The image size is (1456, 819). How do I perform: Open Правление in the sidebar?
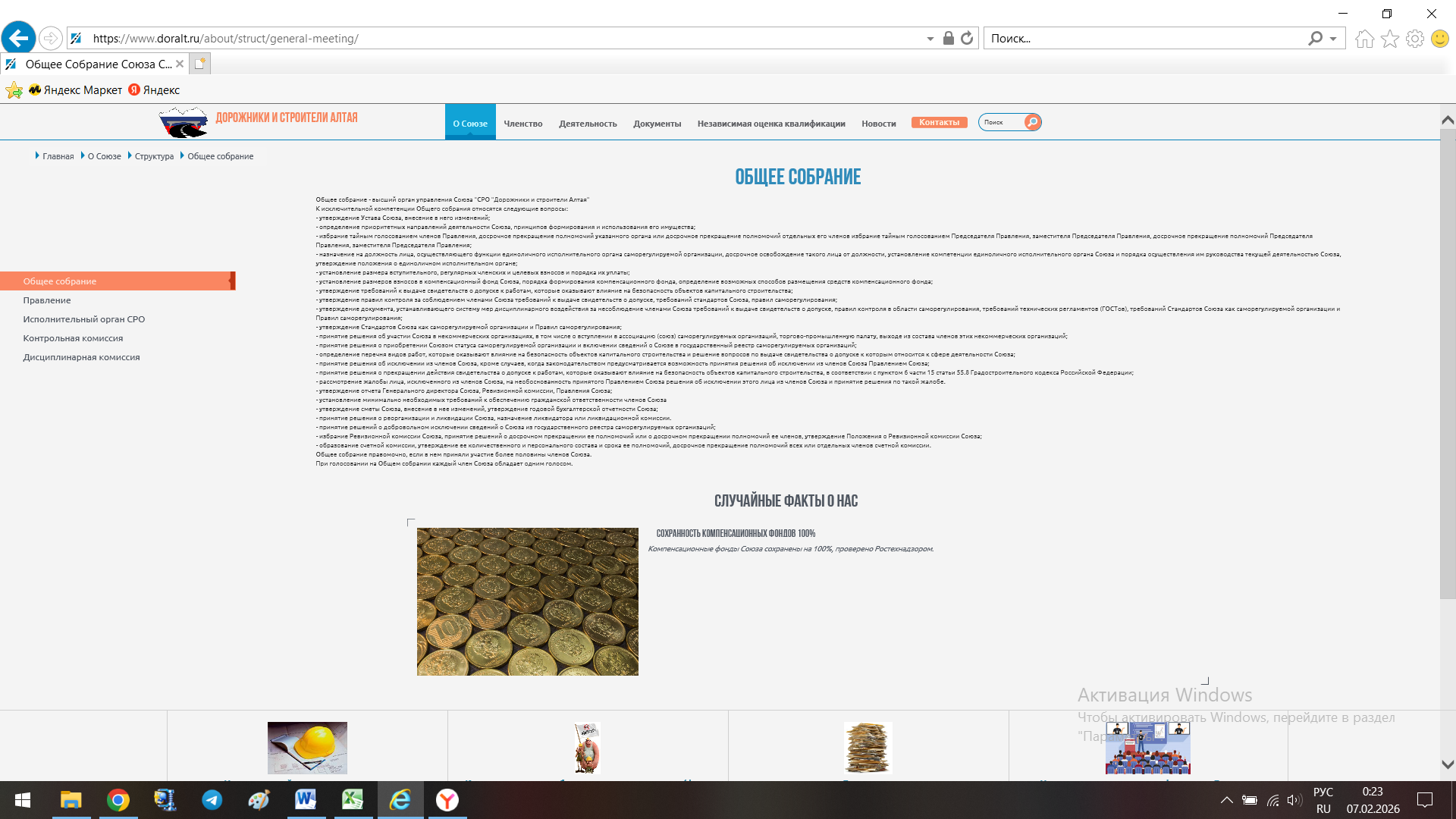pyautogui.click(x=47, y=300)
